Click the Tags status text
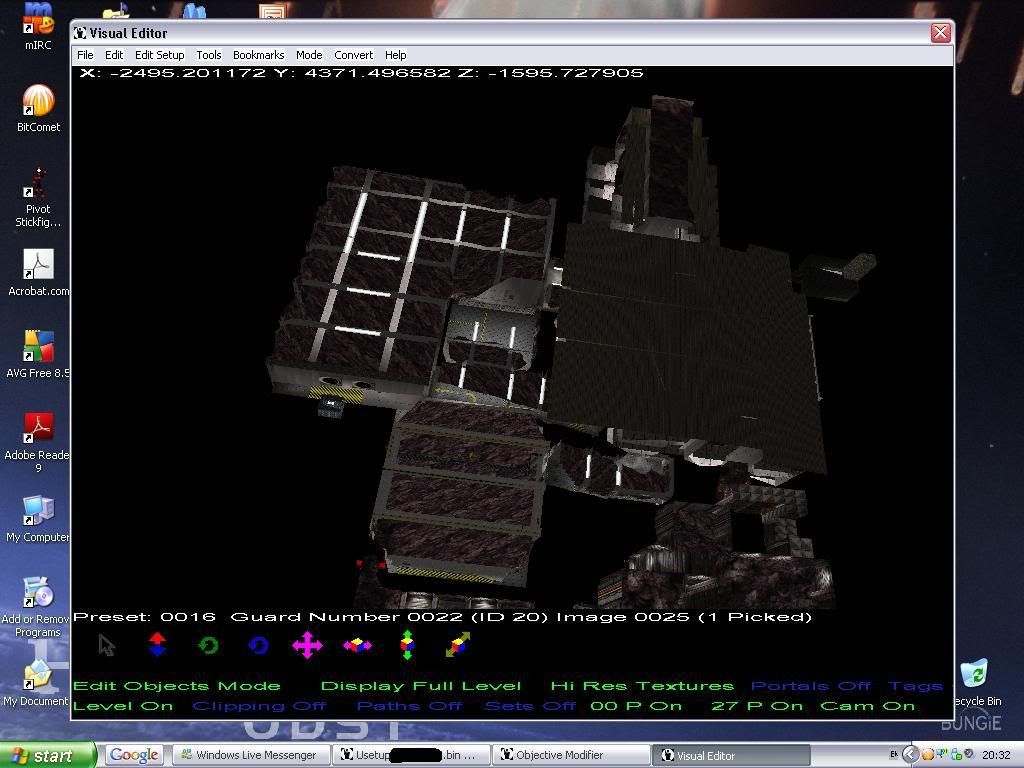 pyautogui.click(x=916, y=686)
